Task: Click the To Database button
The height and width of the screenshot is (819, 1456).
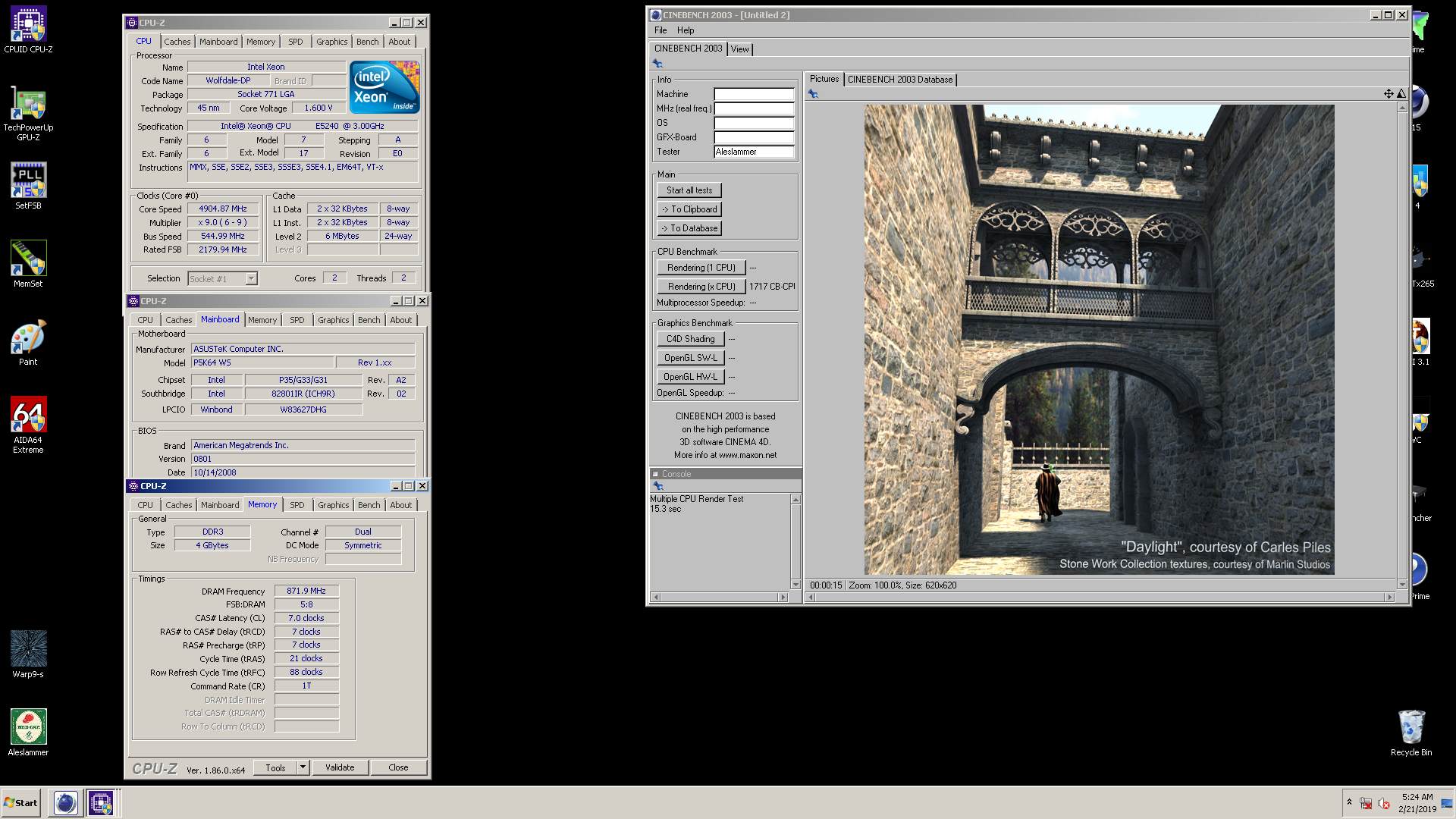Action: click(689, 228)
